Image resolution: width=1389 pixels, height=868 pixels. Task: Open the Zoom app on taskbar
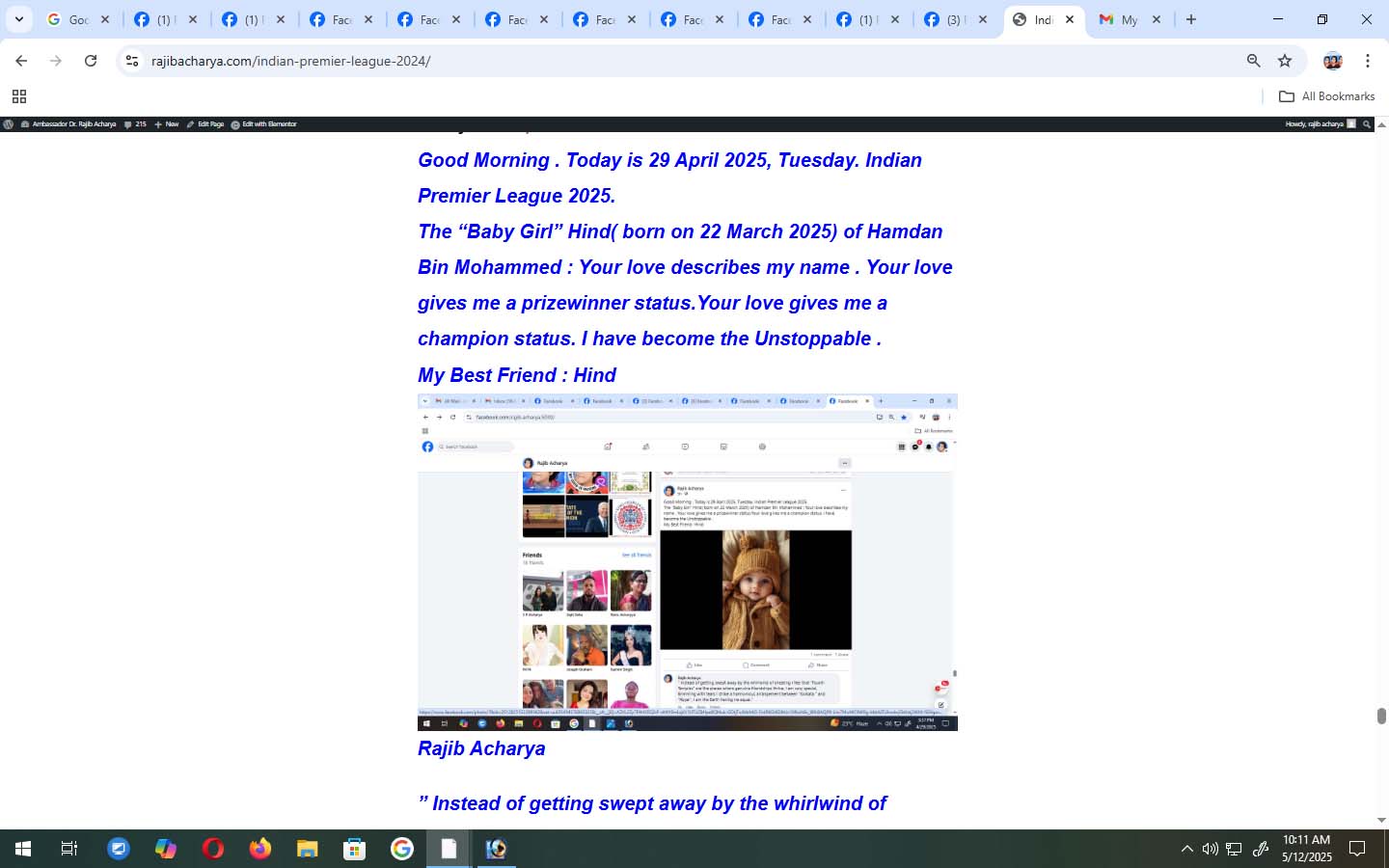(119, 849)
